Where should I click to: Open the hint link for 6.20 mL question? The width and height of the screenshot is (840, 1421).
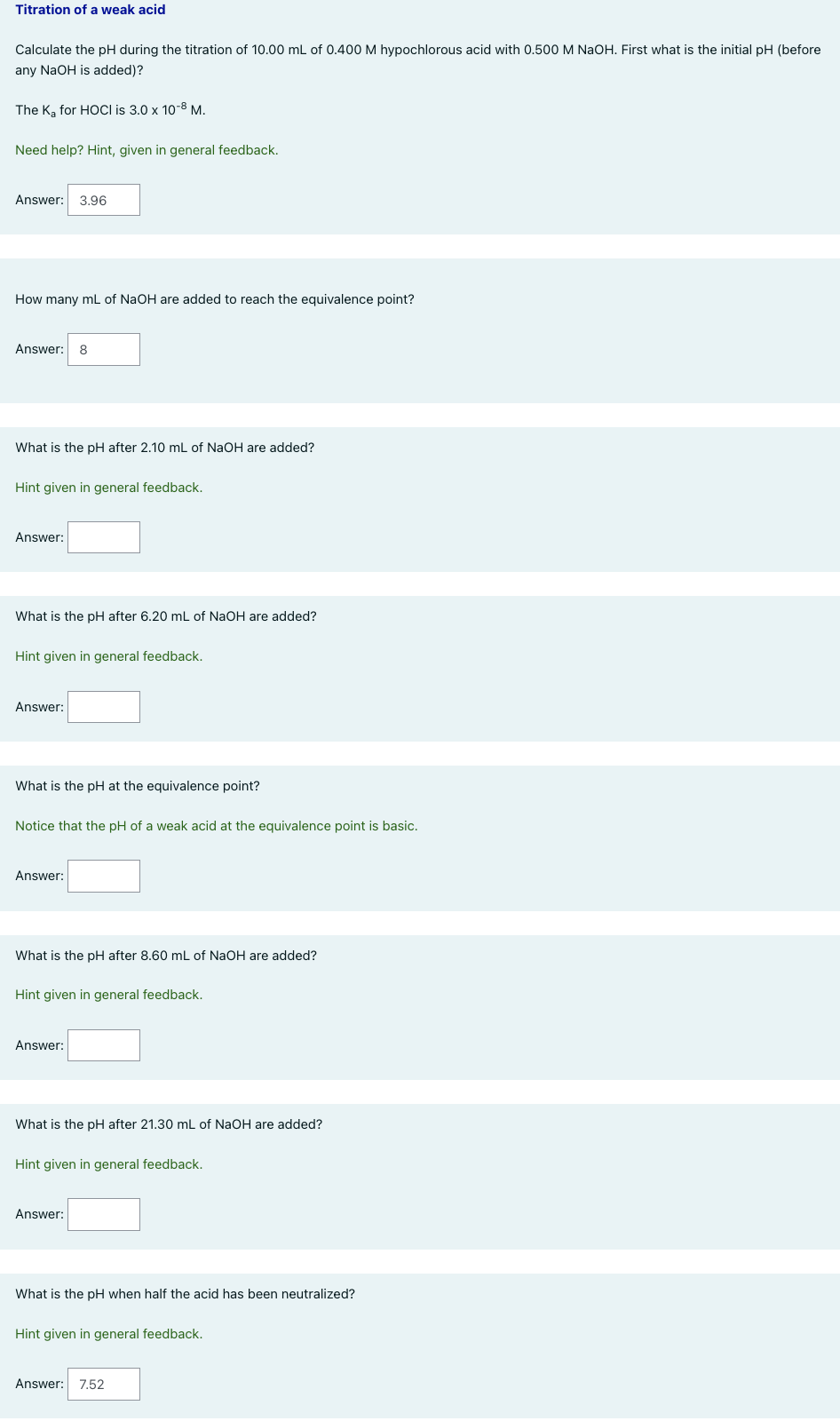tap(108, 656)
